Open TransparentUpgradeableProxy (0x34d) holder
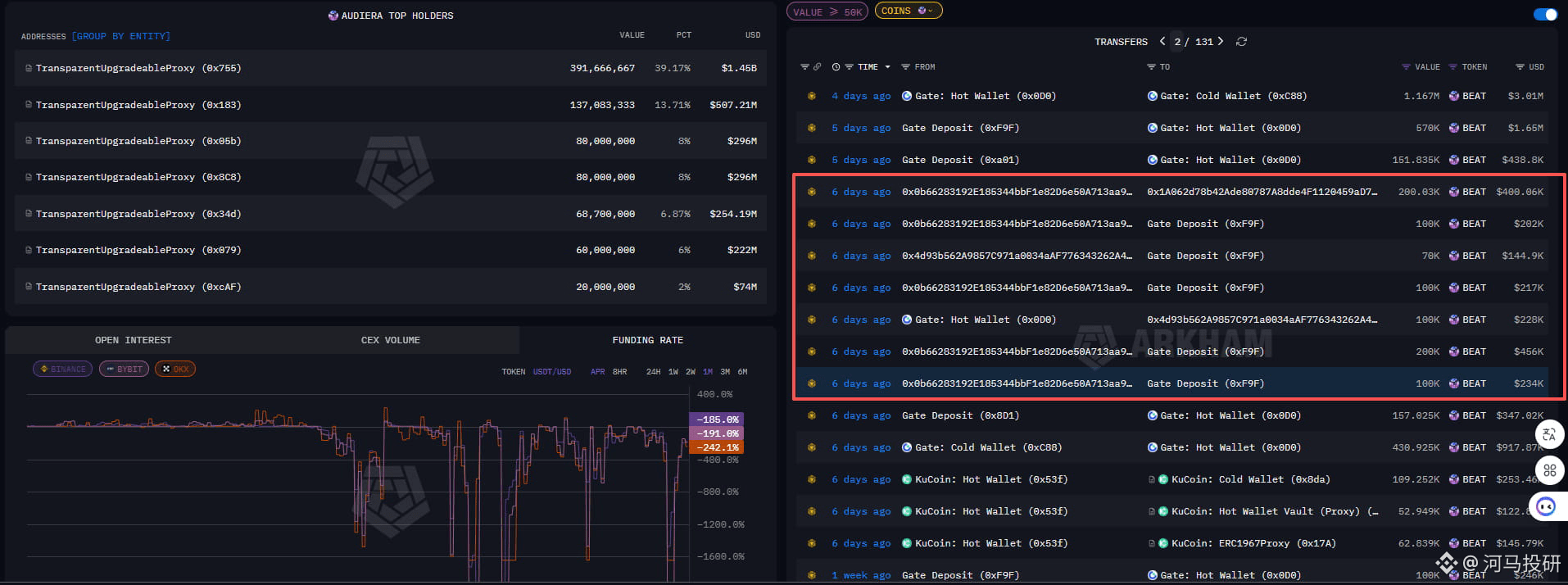1568x585 pixels. 138,214
